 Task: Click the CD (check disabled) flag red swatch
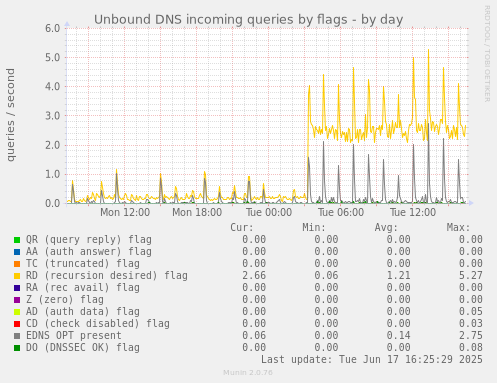pyautogui.click(x=17, y=324)
